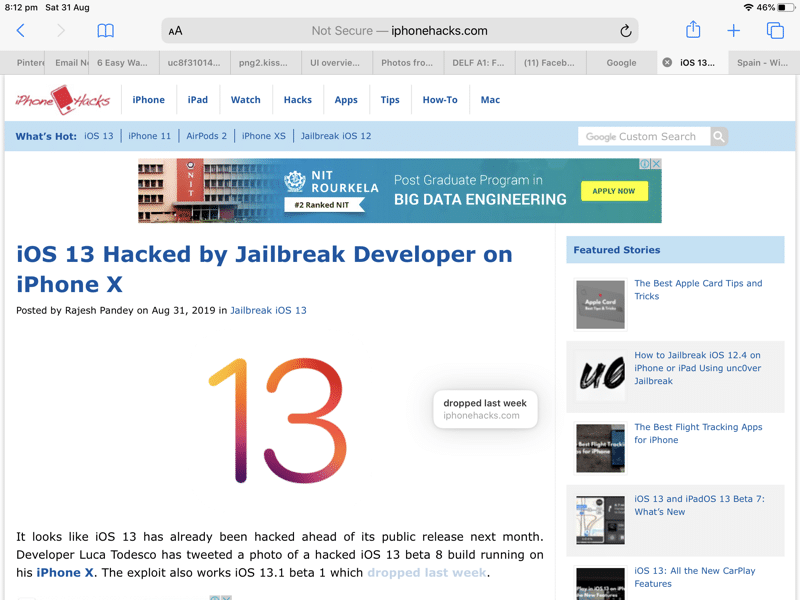
Task: Click the iPhoneHacks site logo
Action: 62,100
